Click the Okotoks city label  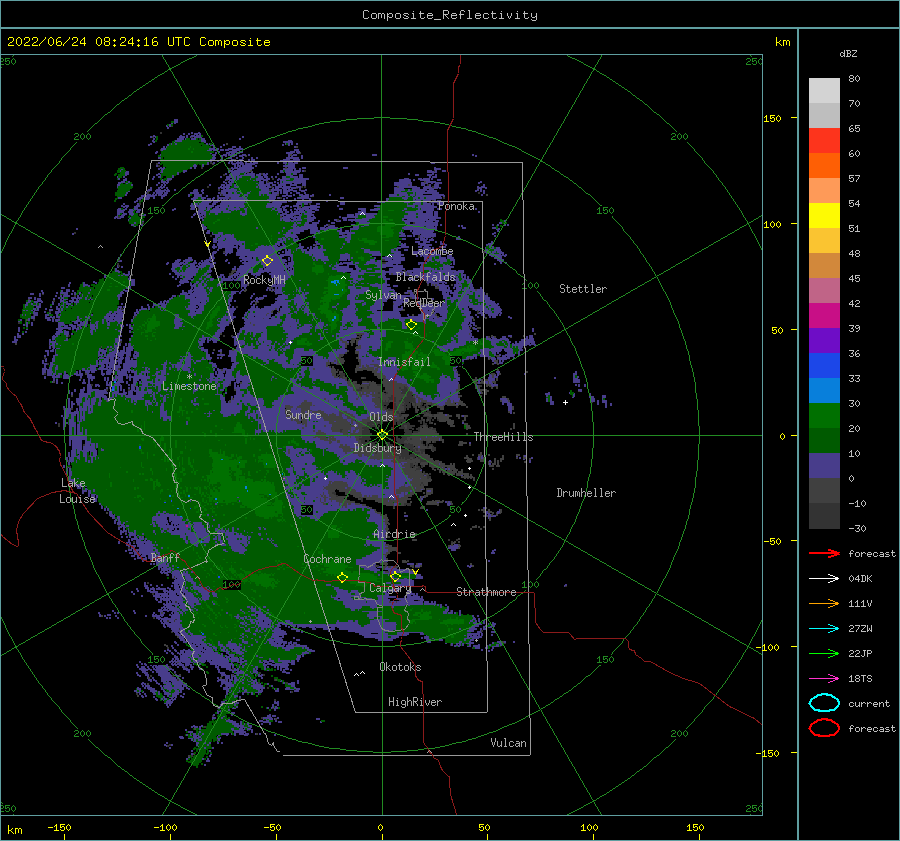click(400, 666)
